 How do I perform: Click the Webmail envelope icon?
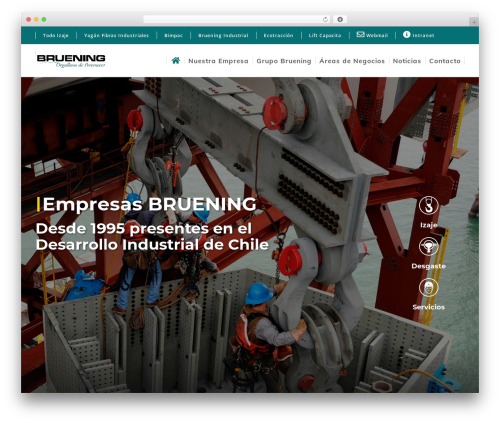(360, 34)
